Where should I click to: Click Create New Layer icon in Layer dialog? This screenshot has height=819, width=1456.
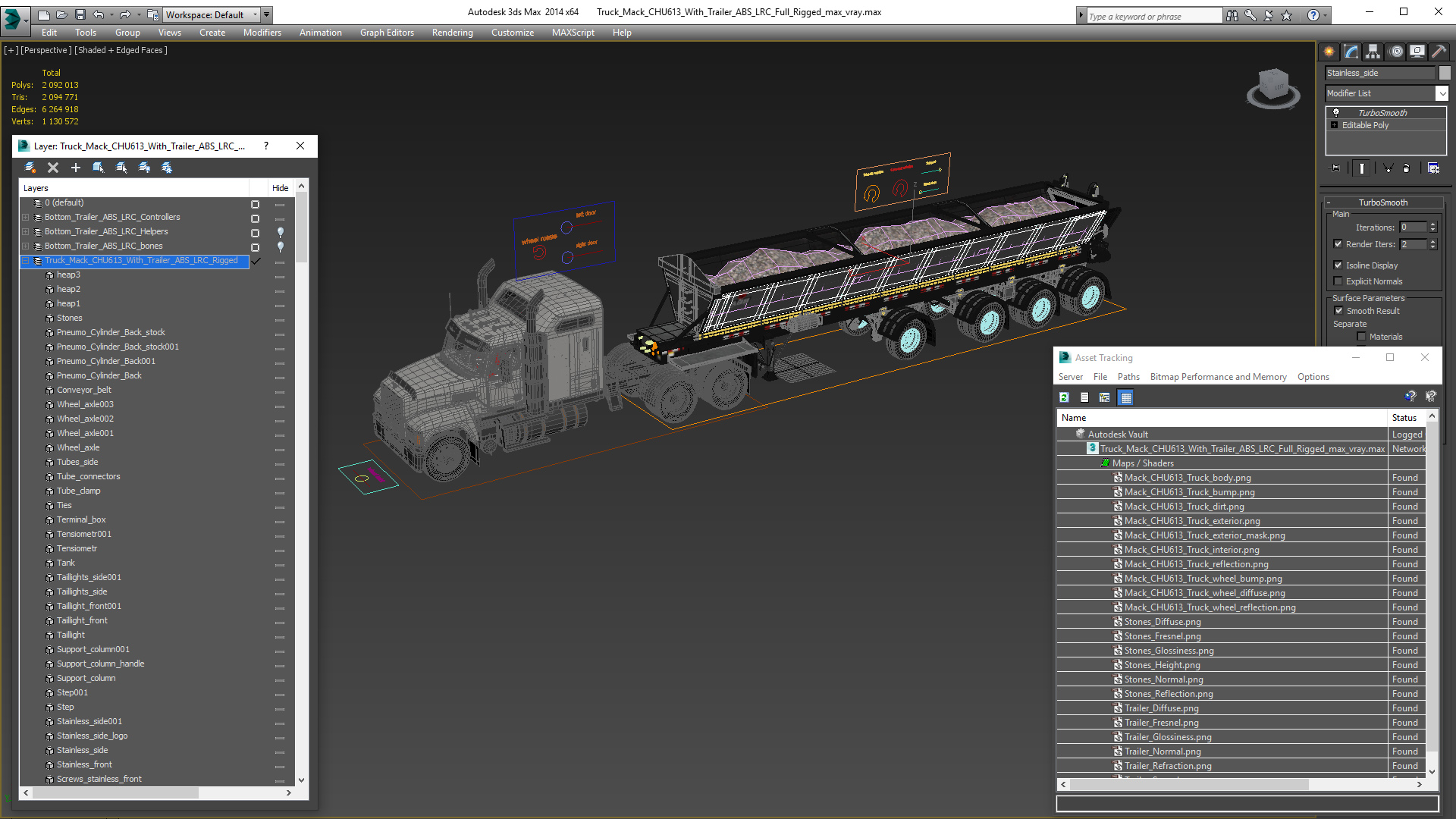tap(30, 168)
